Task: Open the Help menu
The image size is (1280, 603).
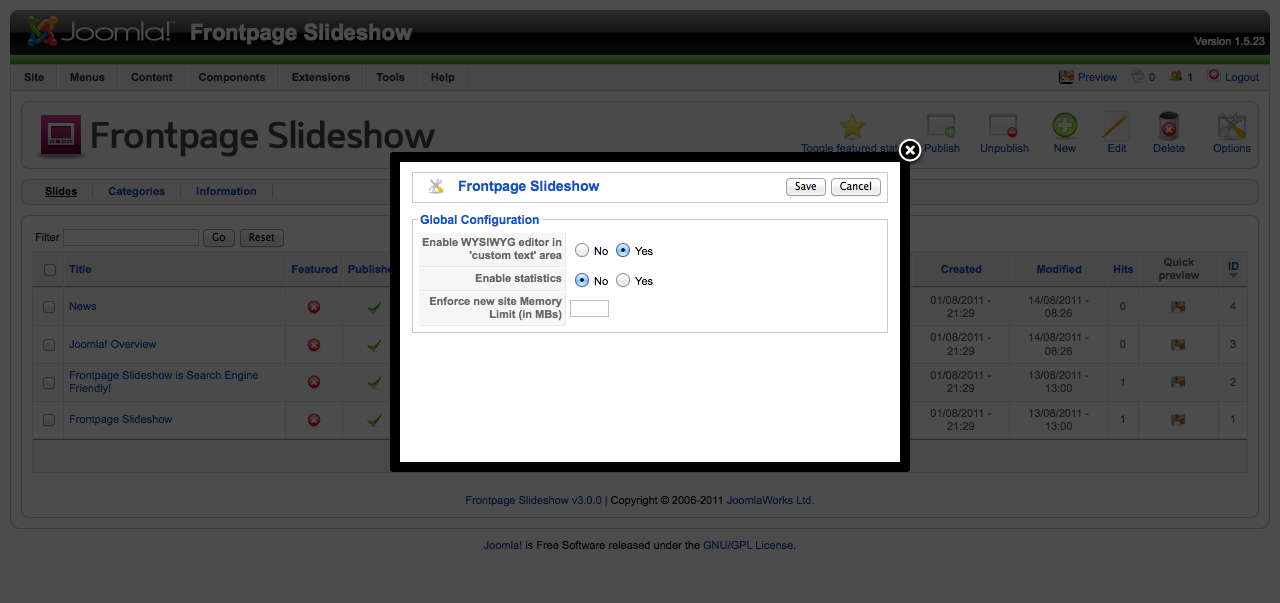Action: coord(443,77)
